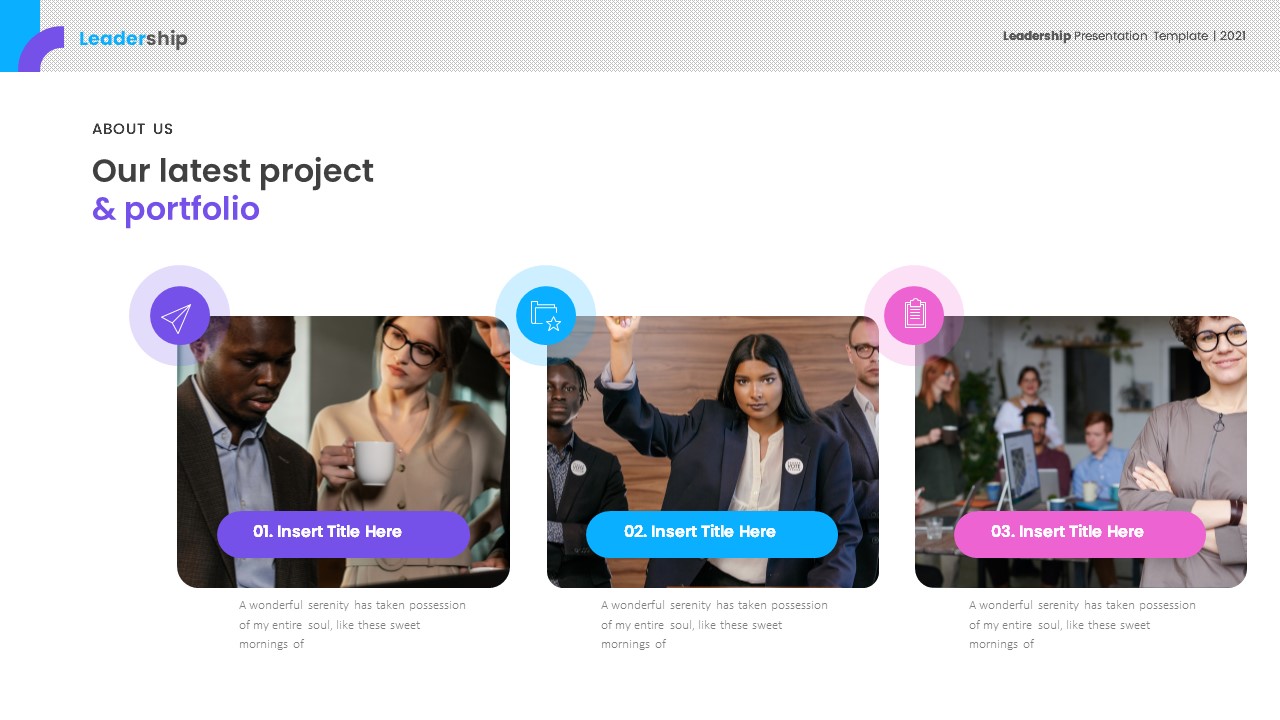Viewport: 1280px width, 720px height.
Task: Open the photo of woman with crossed arms
Action: click(x=1080, y=420)
